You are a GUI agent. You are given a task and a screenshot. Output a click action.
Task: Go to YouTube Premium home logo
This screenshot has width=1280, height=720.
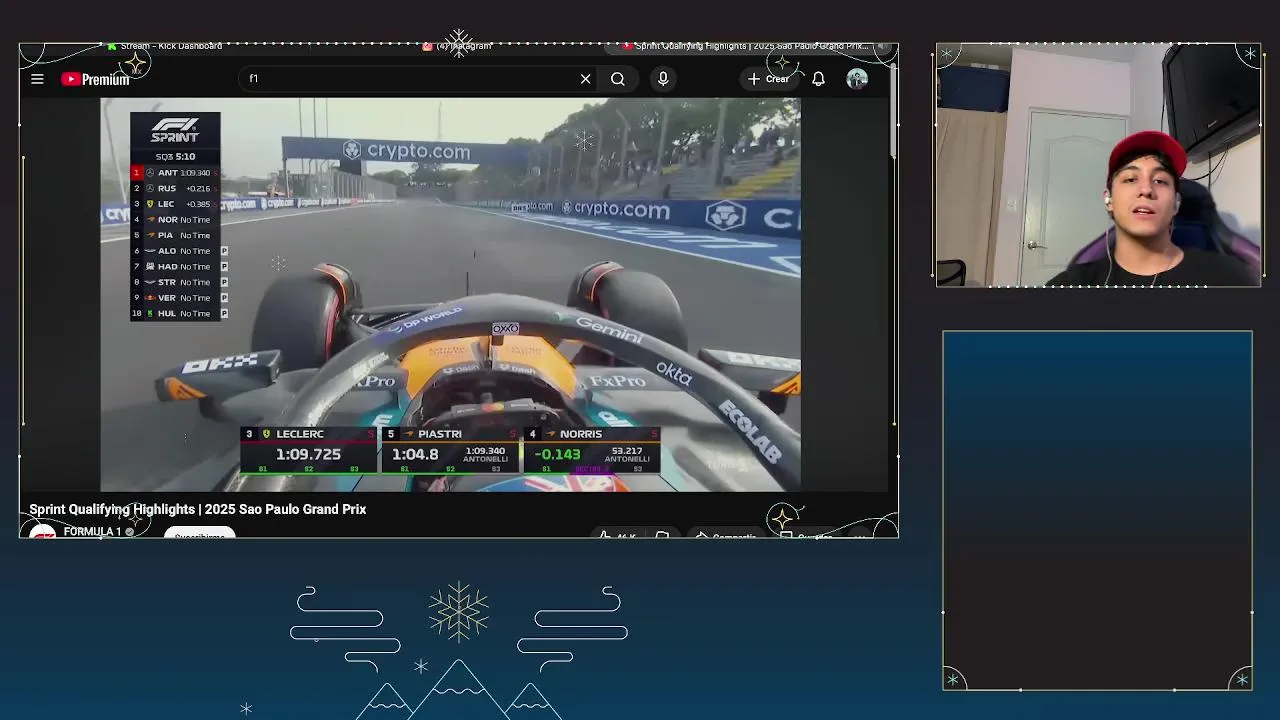(x=95, y=79)
